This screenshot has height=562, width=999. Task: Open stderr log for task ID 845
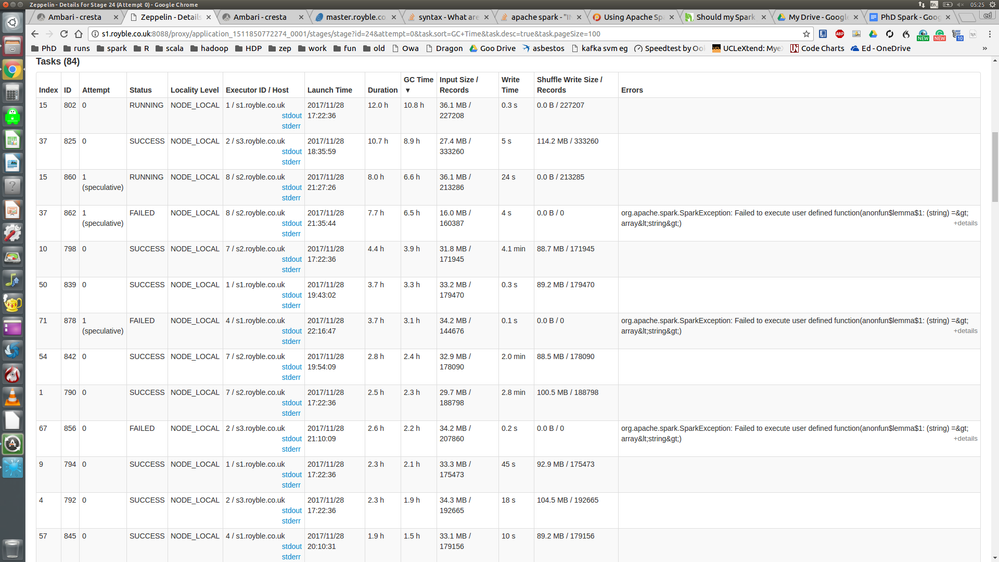[x=291, y=557]
